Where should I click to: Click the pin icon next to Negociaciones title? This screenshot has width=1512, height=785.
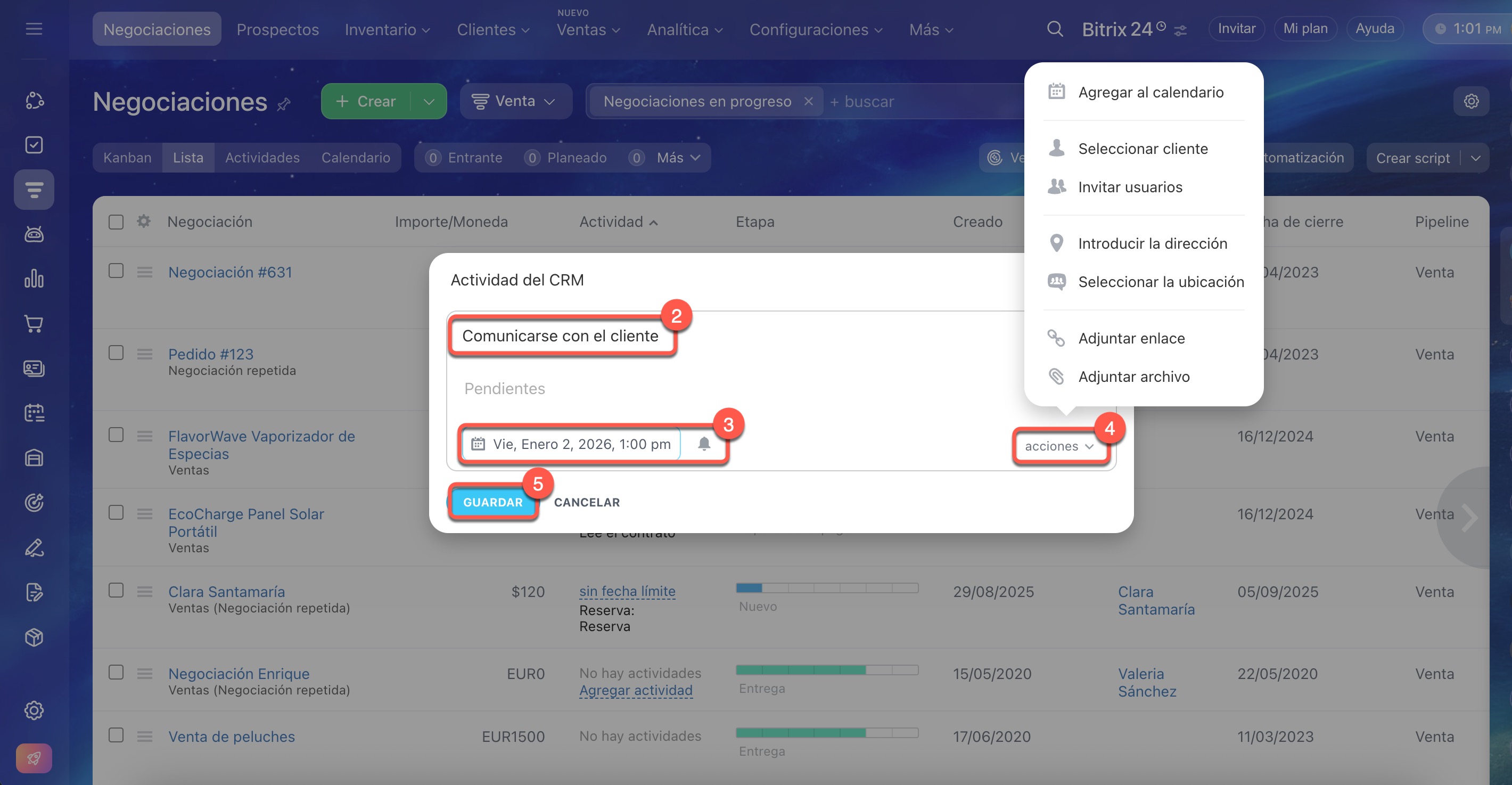284,104
